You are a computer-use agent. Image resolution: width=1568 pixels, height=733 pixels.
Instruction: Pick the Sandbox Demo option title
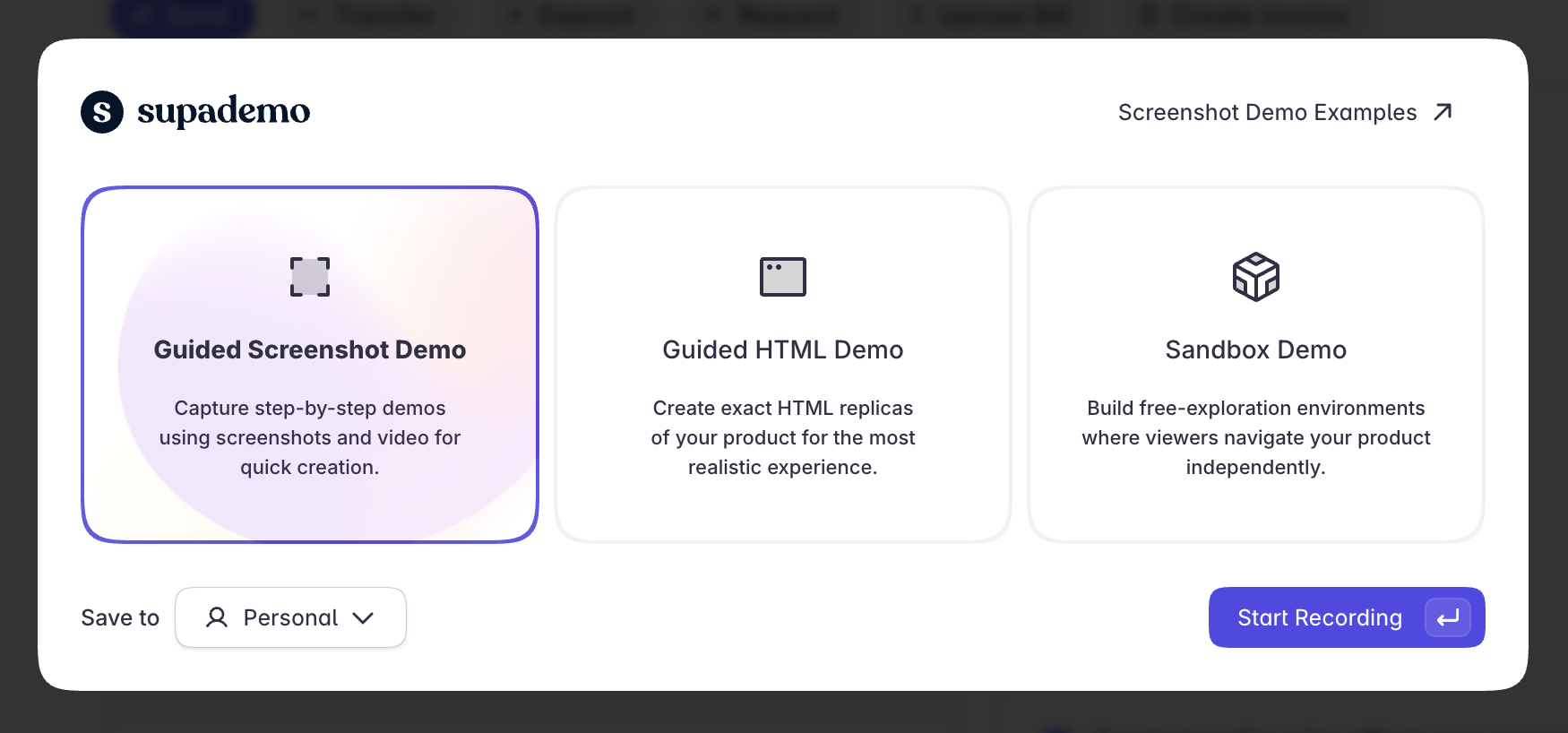coord(1255,349)
